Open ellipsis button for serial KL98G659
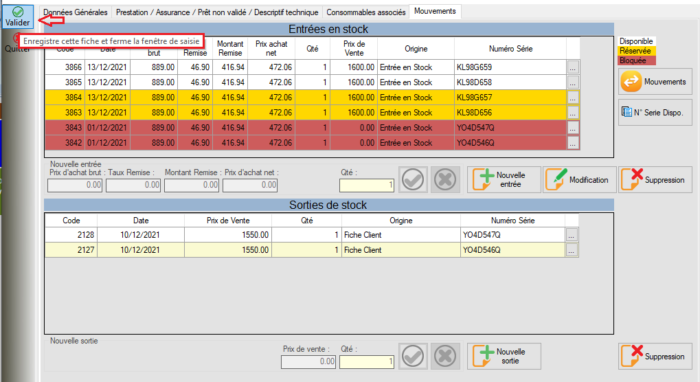Image resolution: width=700 pixels, height=382 pixels. tap(573, 67)
